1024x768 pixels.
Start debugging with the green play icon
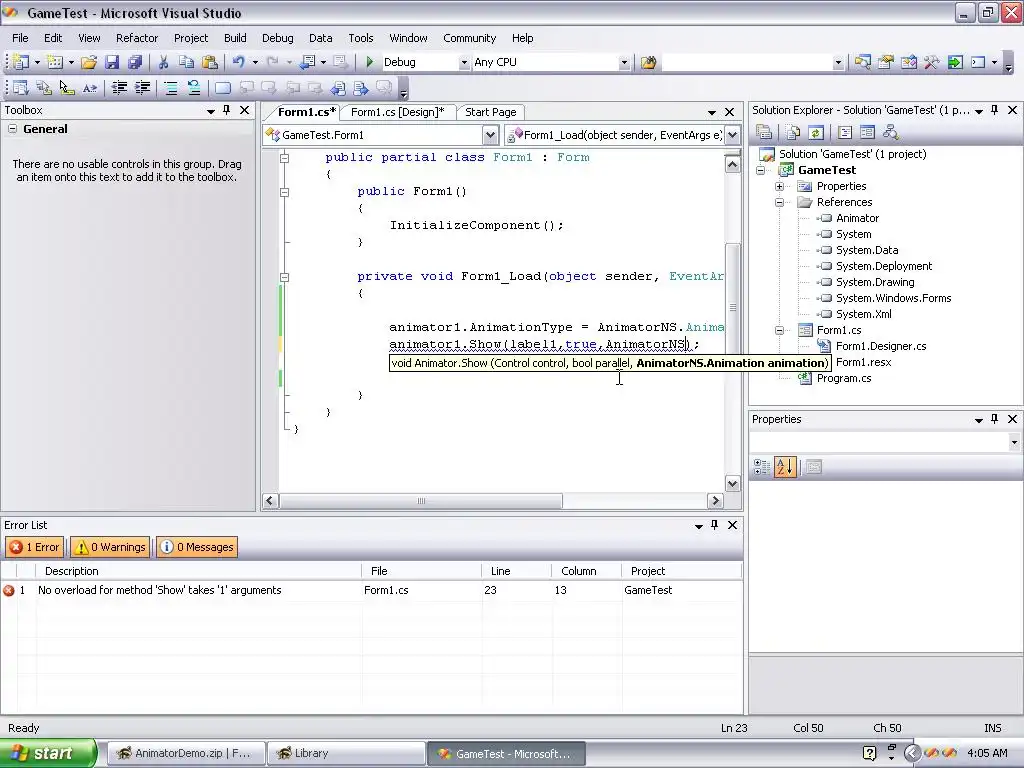click(370, 62)
